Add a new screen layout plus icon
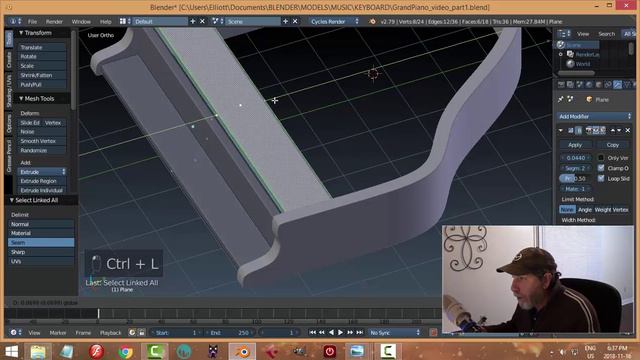This screenshot has height=360, width=640. [x=193, y=21]
